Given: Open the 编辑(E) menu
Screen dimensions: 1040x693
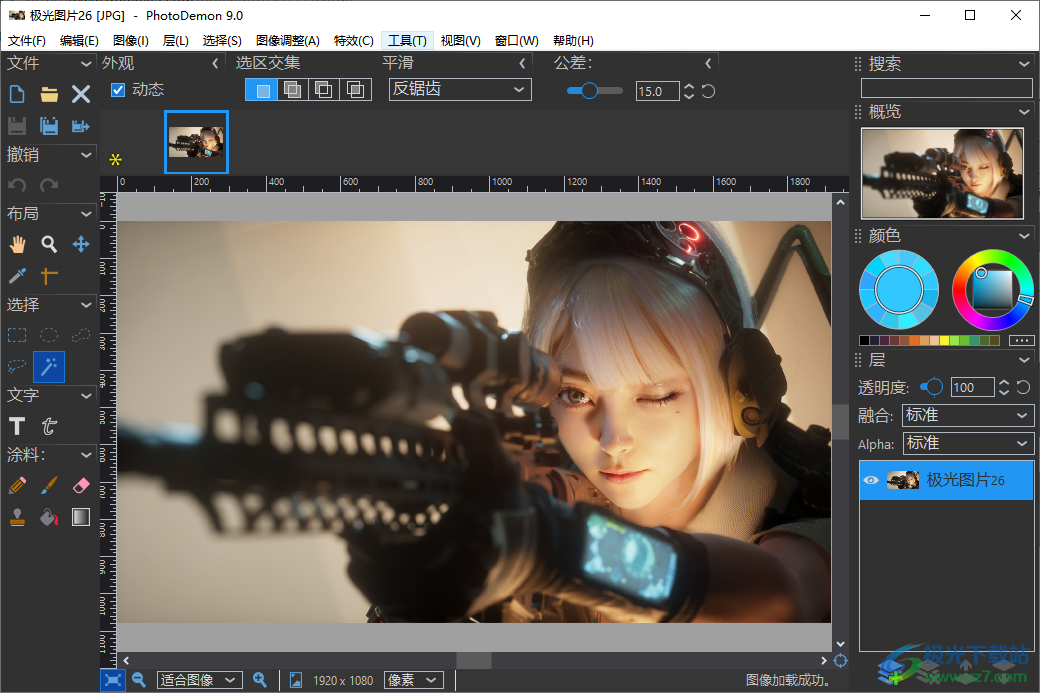Looking at the screenshot, I should click(79, 41).
